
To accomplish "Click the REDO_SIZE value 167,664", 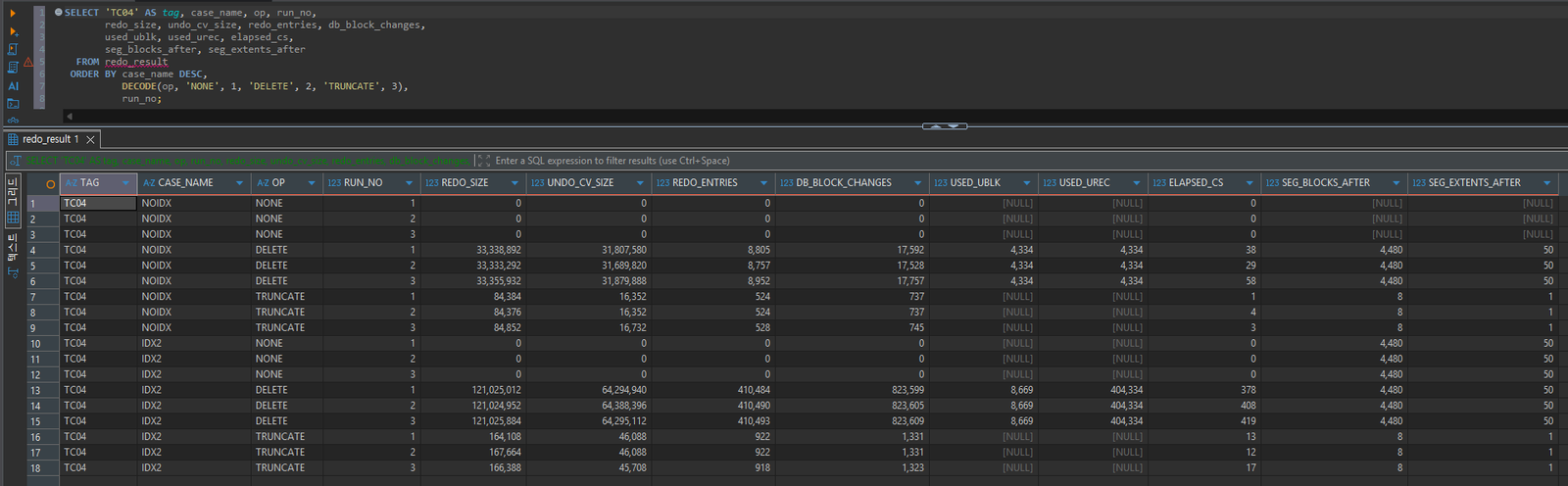I will coord(505,453).
